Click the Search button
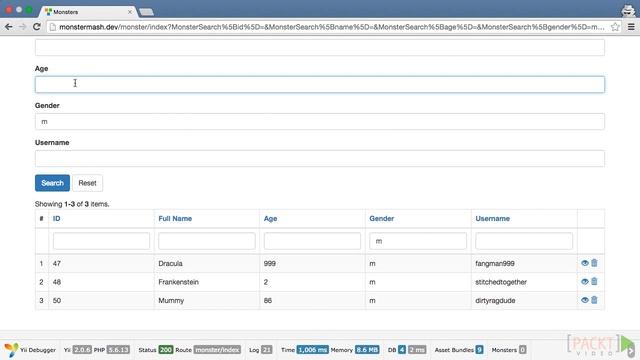Screen dimensions: 640x360 click(52, 183)
